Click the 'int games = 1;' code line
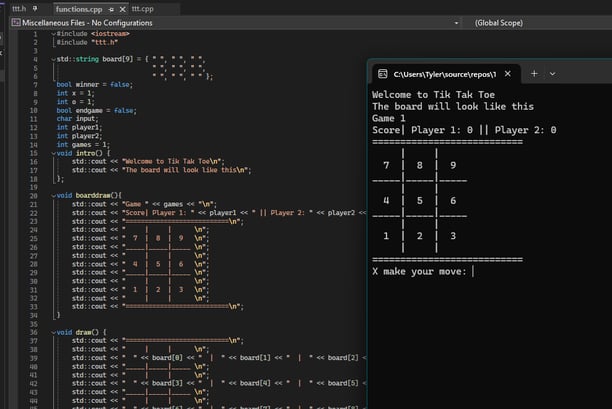The width and height of the screenshot is (612, 409). pyautogui.click(x=83, y=144)
